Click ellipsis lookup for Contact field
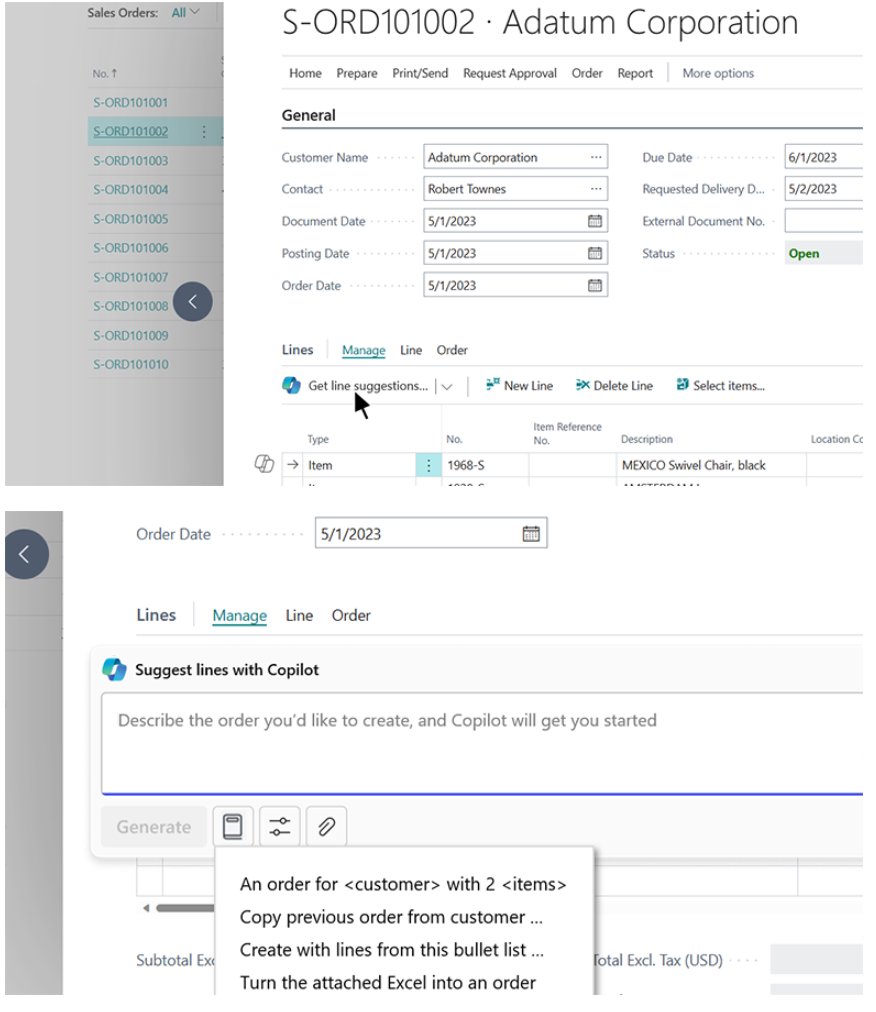876x1012 pixels. (x=595, y=188)
